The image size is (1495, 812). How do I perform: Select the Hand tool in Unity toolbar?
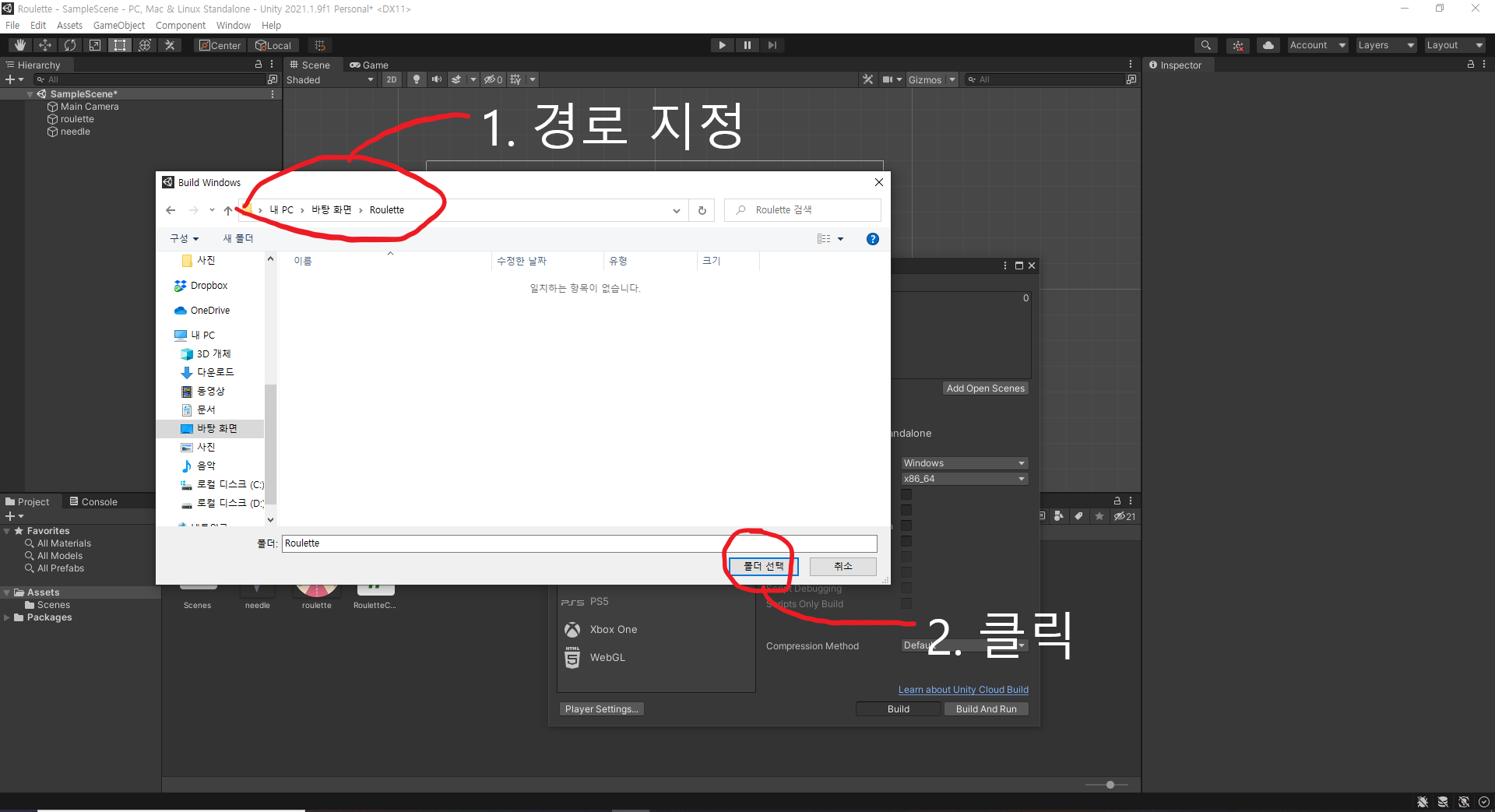click(x=20, y=45)
